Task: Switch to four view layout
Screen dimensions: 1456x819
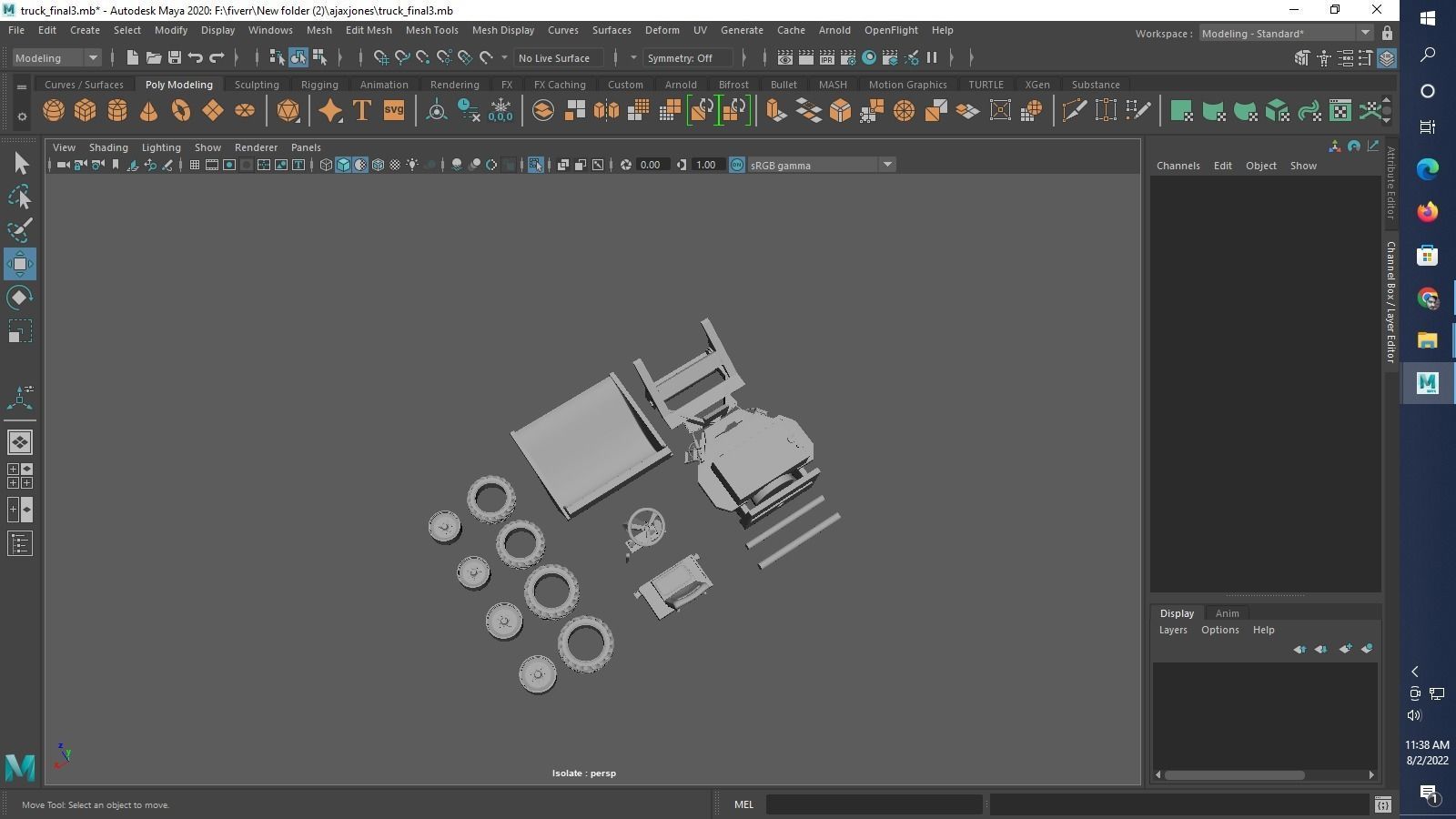Action: coord(20,476)
